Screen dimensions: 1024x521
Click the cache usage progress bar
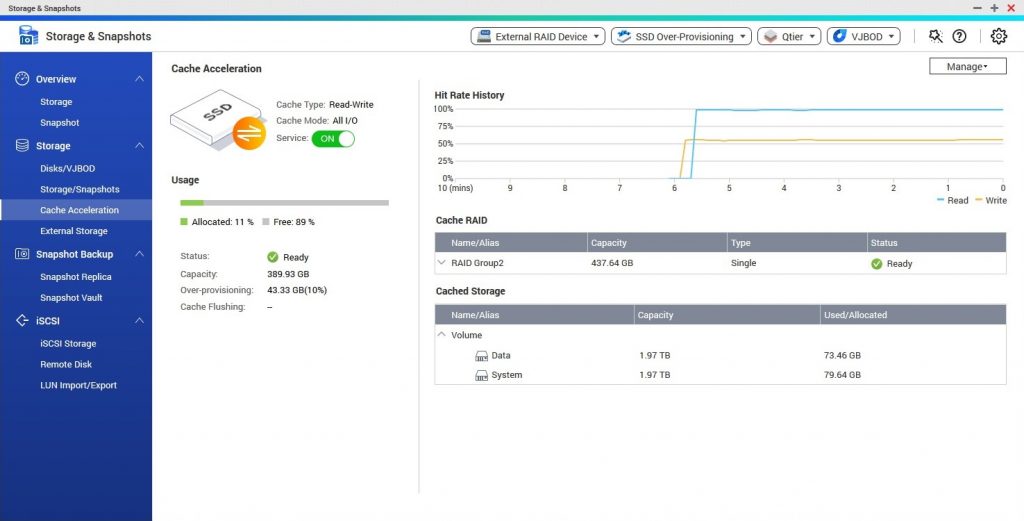tap(284, 203)
